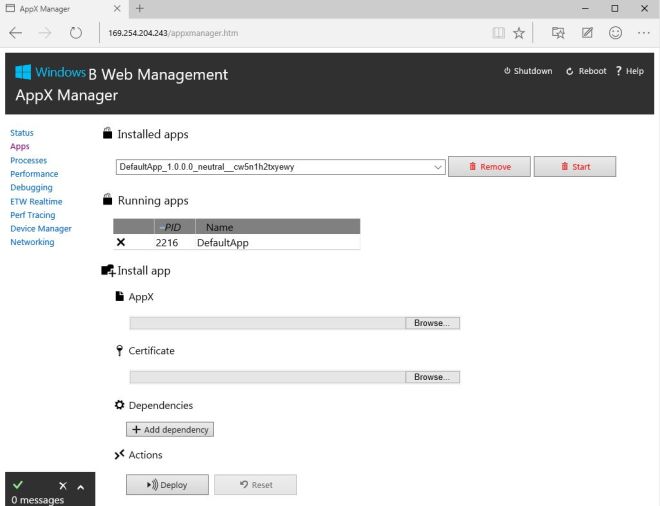Open the Processes page in sidebar
The image size is (660, 506).
(x=28, y=160)
